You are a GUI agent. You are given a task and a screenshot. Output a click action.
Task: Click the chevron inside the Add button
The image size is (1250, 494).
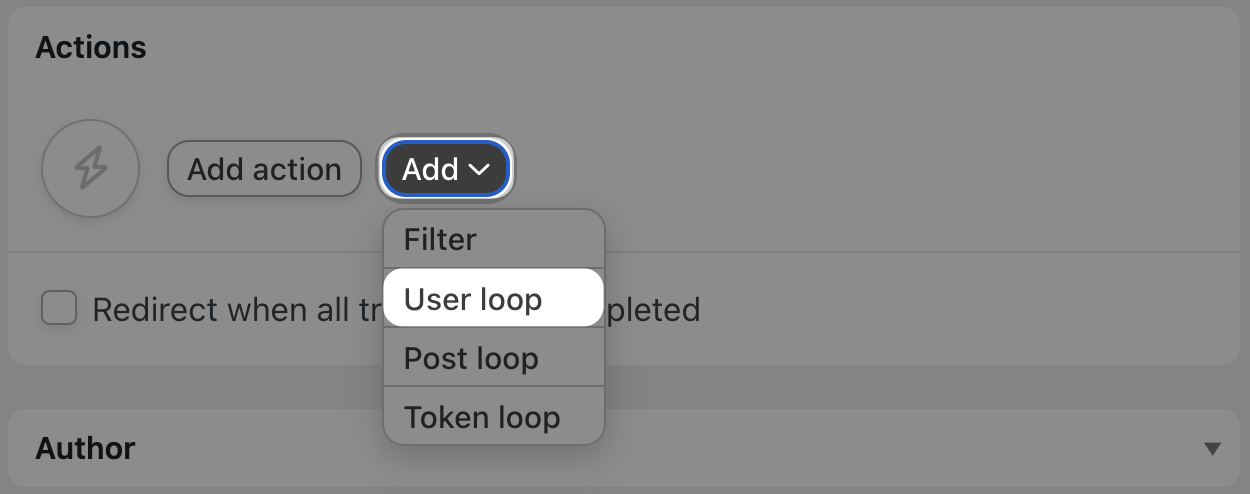[480, 170]
